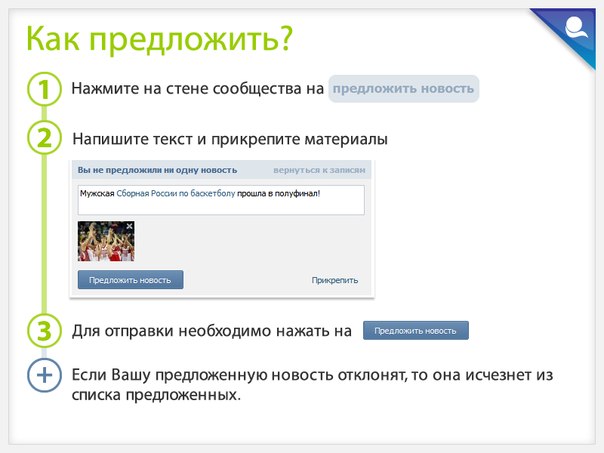Click the 'Прикрепить' attach link
The width and height of the screenshot is (604, 453).
tap(335, 280)
